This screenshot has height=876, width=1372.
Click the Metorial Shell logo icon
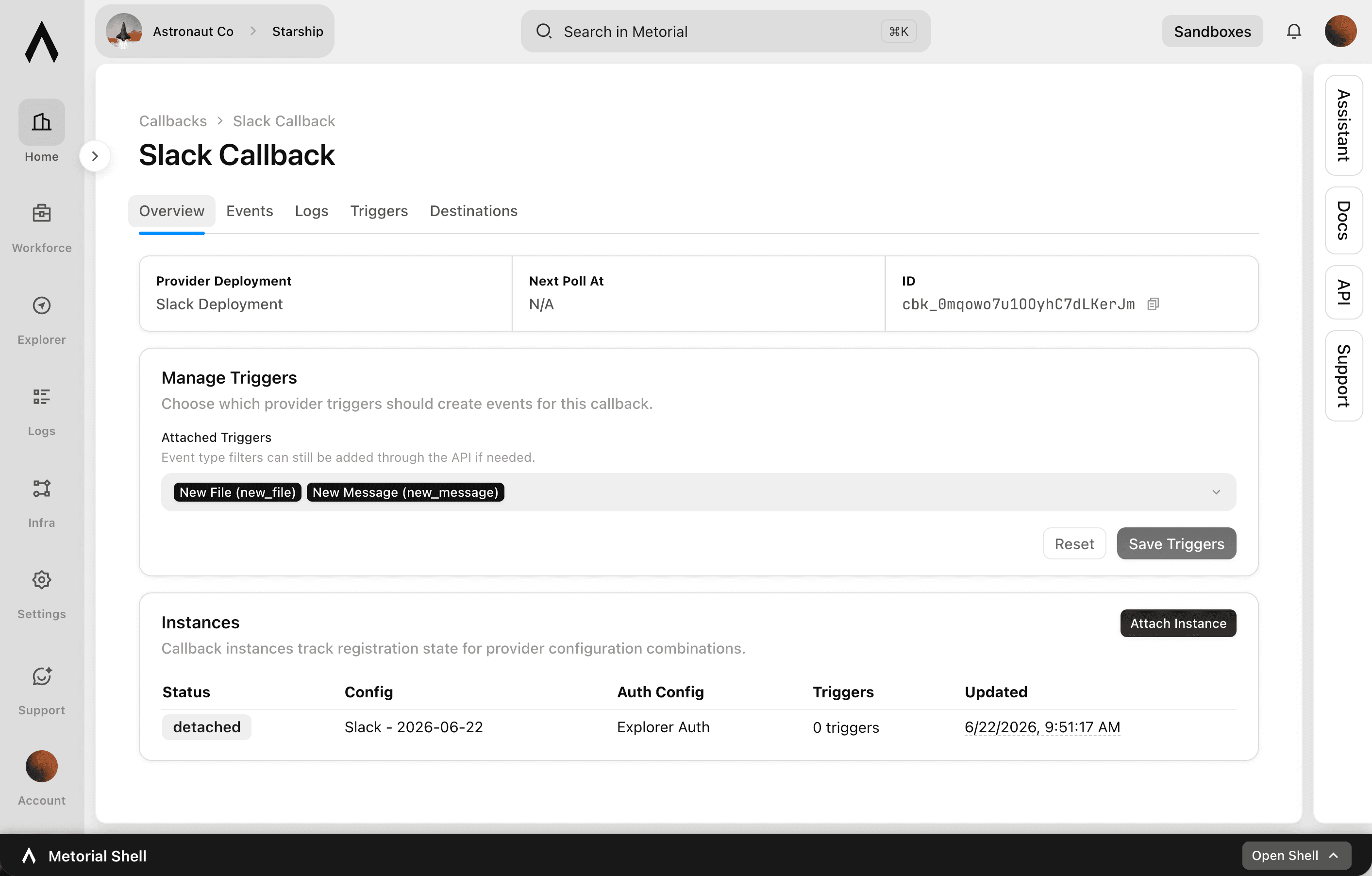point(29,856)
